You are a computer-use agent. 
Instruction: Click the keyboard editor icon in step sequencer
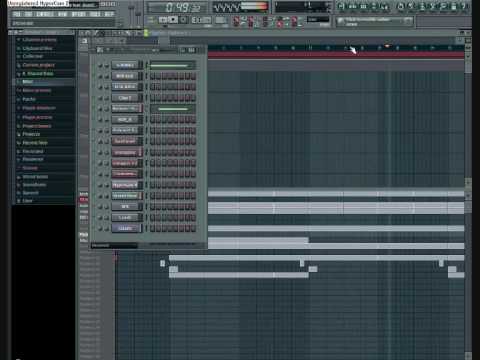(x=183, y=50)
